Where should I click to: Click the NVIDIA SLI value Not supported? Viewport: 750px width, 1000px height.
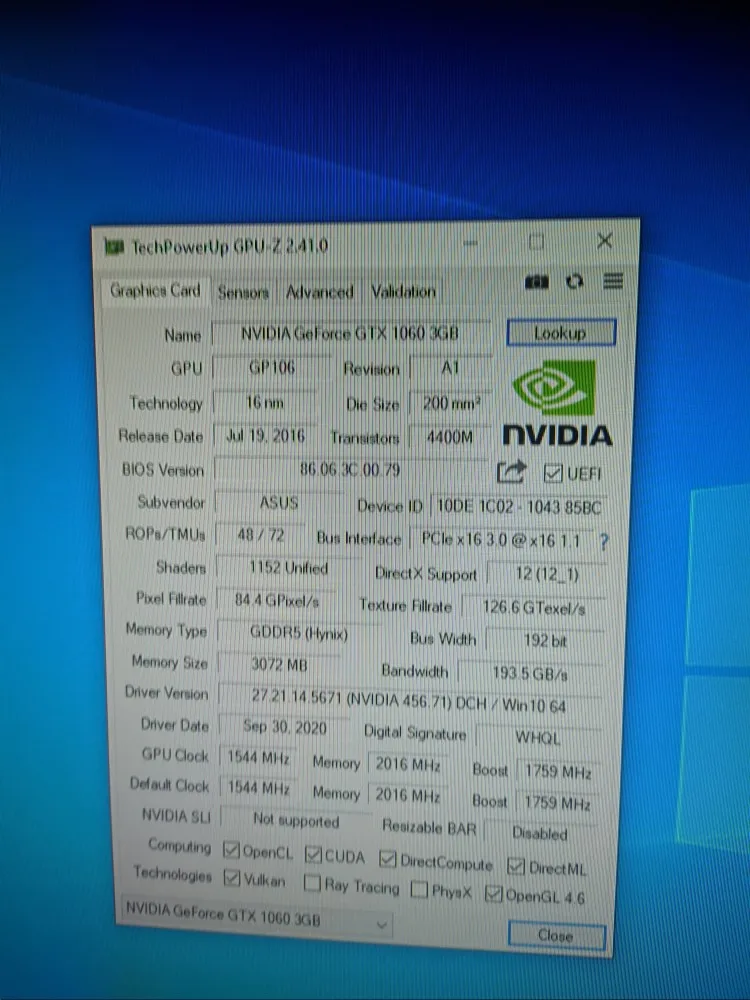tap(296, 820)
